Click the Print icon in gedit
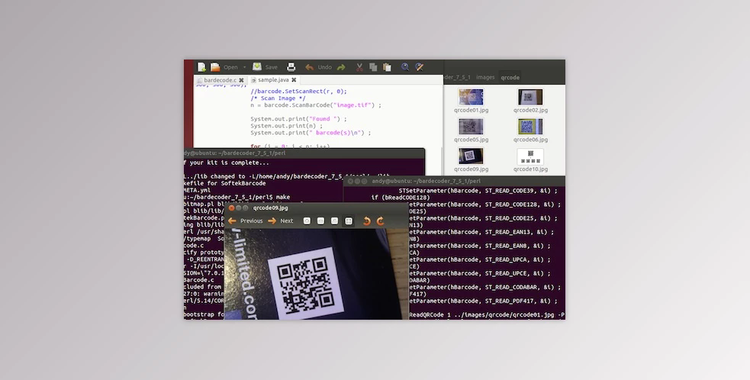 pyautogui.click(x=291, y=67)
